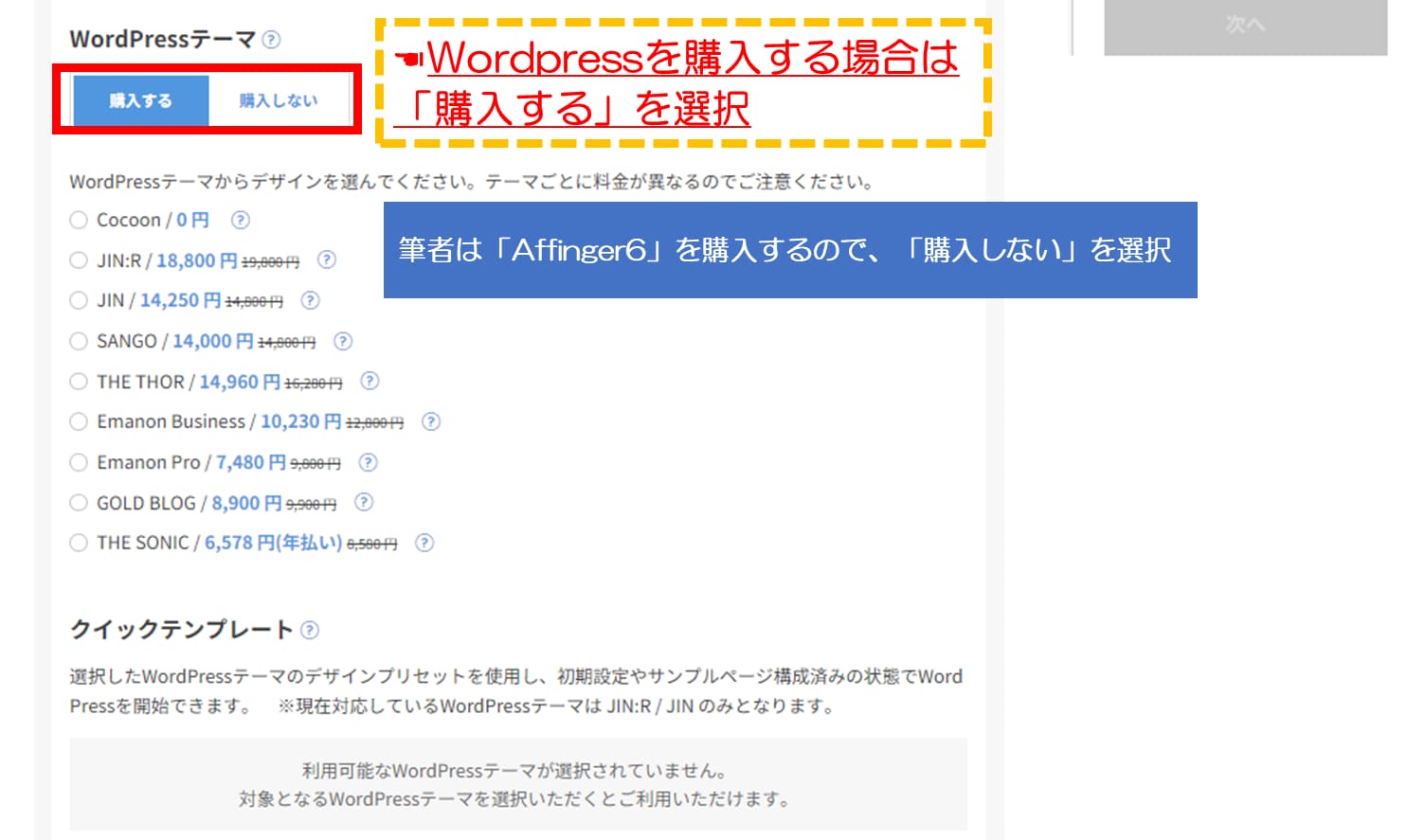Click the Emanon Business theme label text
Viewport: 1407px width, 840px height.
(250, 421)
